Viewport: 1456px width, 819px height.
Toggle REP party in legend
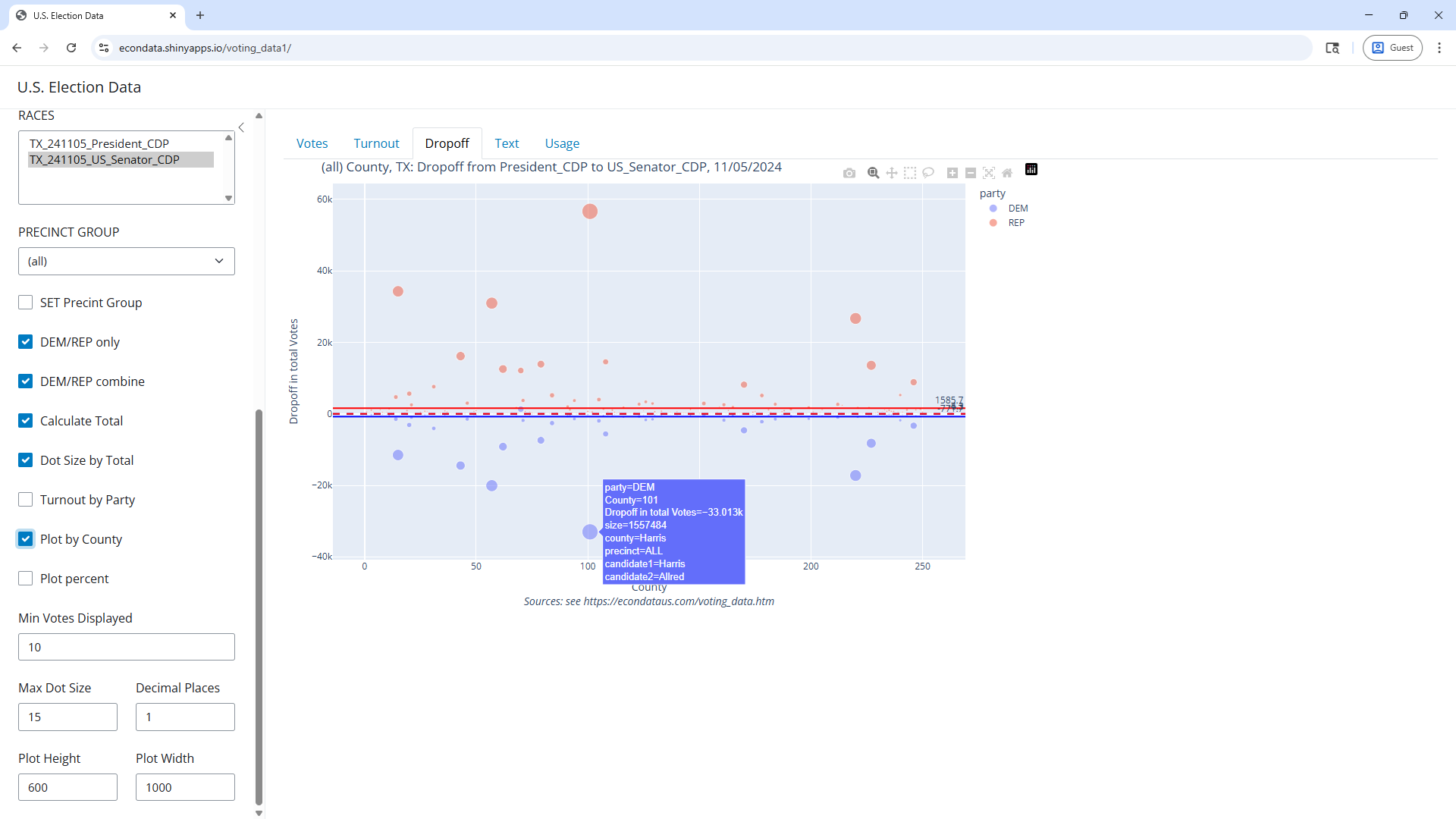pos(1015,223)
